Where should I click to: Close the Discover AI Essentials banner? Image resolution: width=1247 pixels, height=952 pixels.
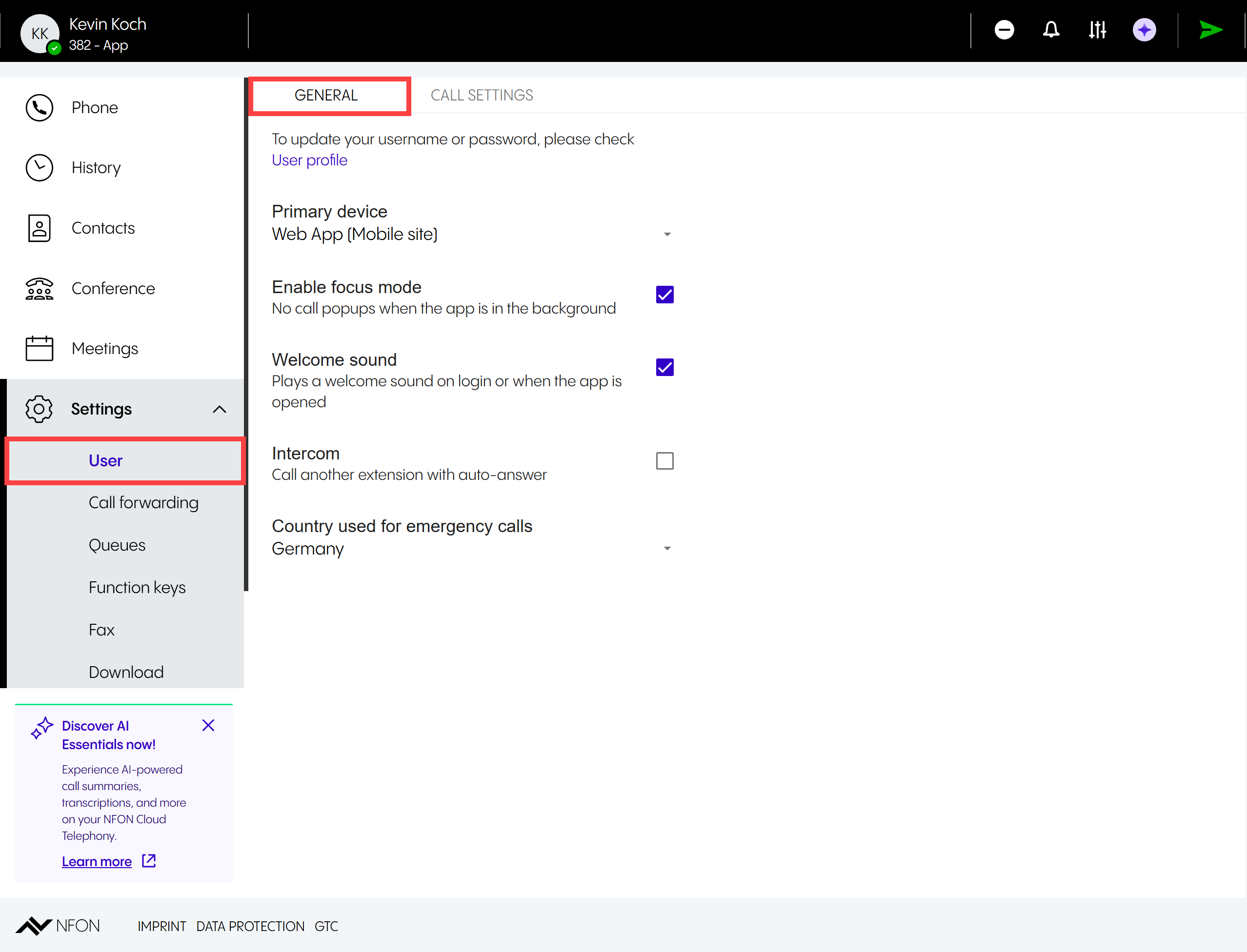click(x=208, y=725)
